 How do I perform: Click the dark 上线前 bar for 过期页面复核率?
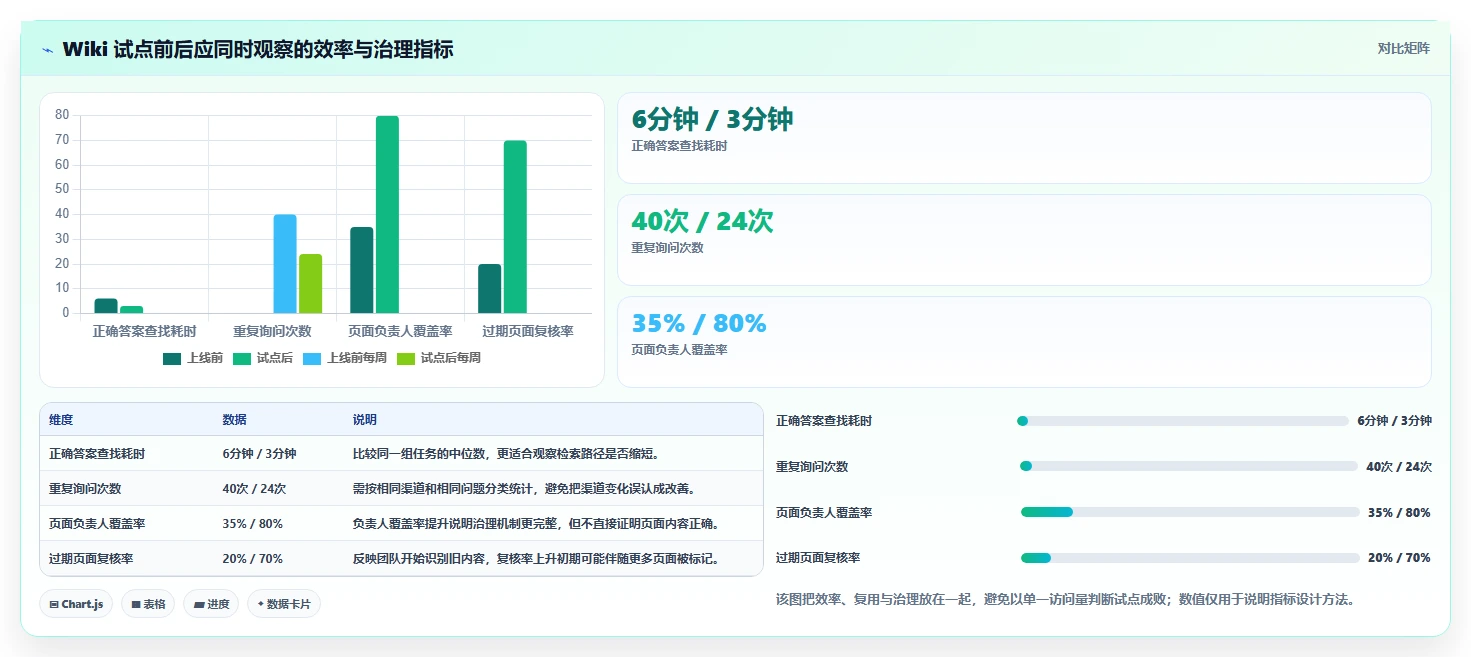click(490, 288)
